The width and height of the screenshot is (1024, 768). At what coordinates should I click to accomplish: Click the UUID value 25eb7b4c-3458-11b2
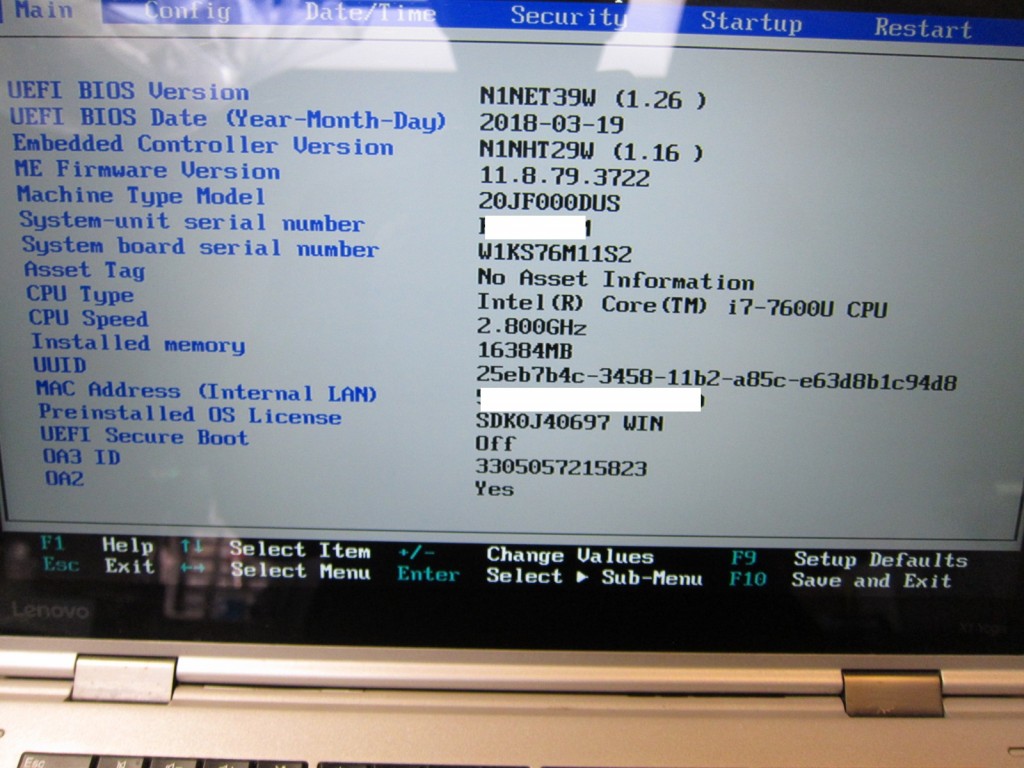coord(716,378)
